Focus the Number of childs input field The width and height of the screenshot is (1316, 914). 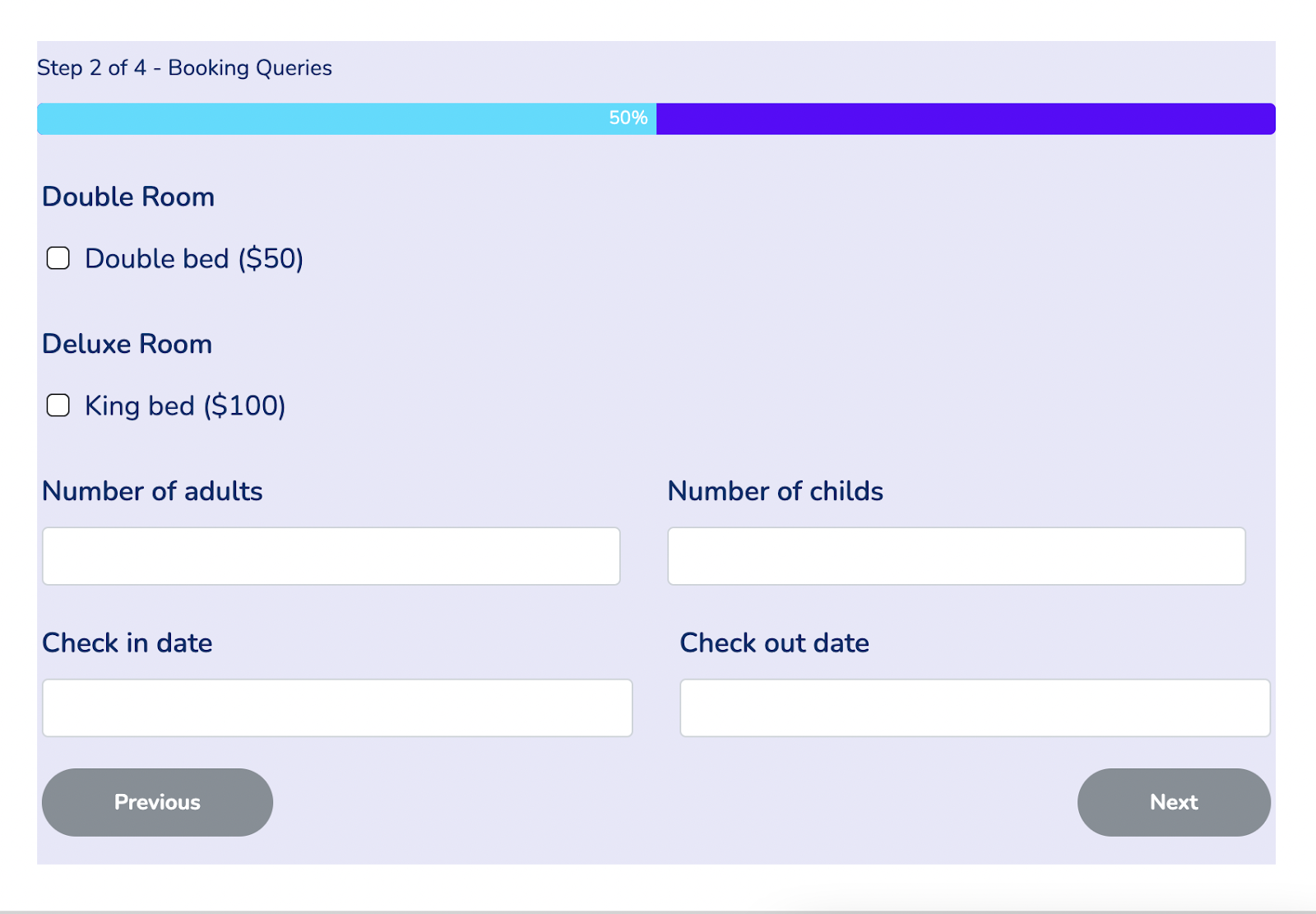(x=957, y=556)
